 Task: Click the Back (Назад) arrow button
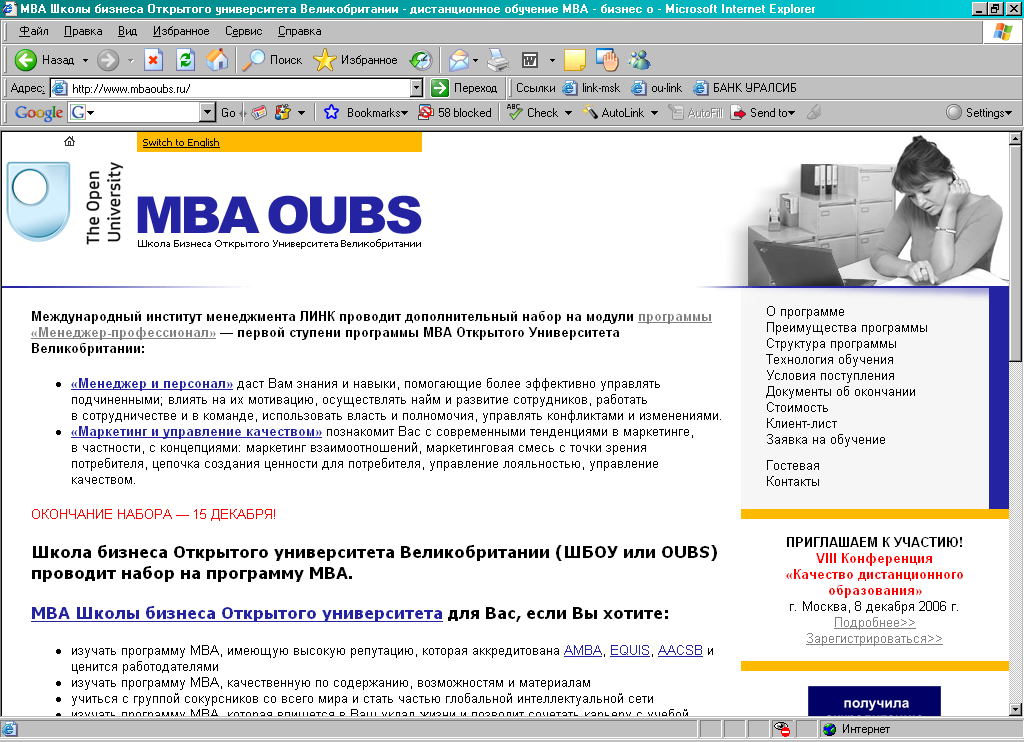[44, 60]
